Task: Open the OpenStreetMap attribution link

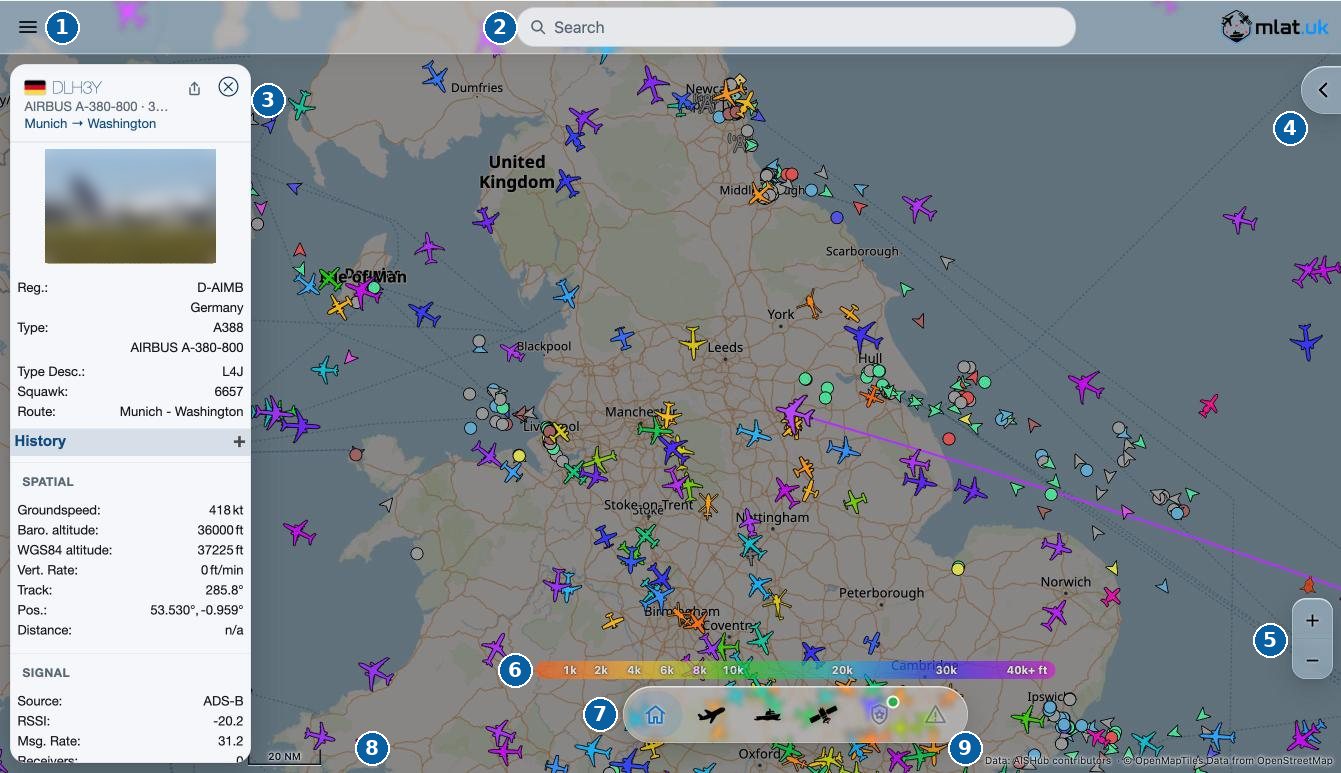Action: [x=1295, y=761]
